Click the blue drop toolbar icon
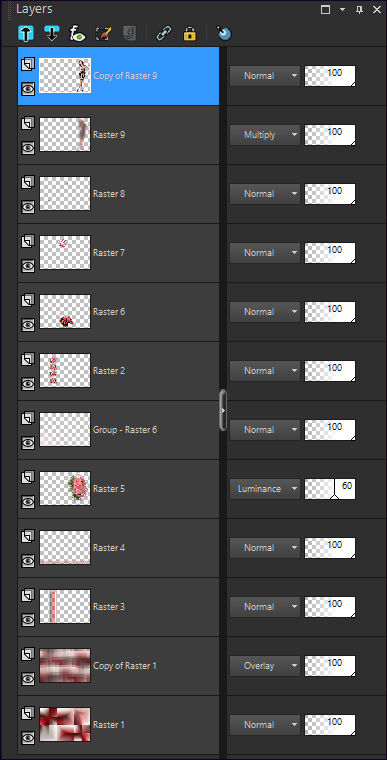The image size is (387, 760). click(x=224, y=33)
